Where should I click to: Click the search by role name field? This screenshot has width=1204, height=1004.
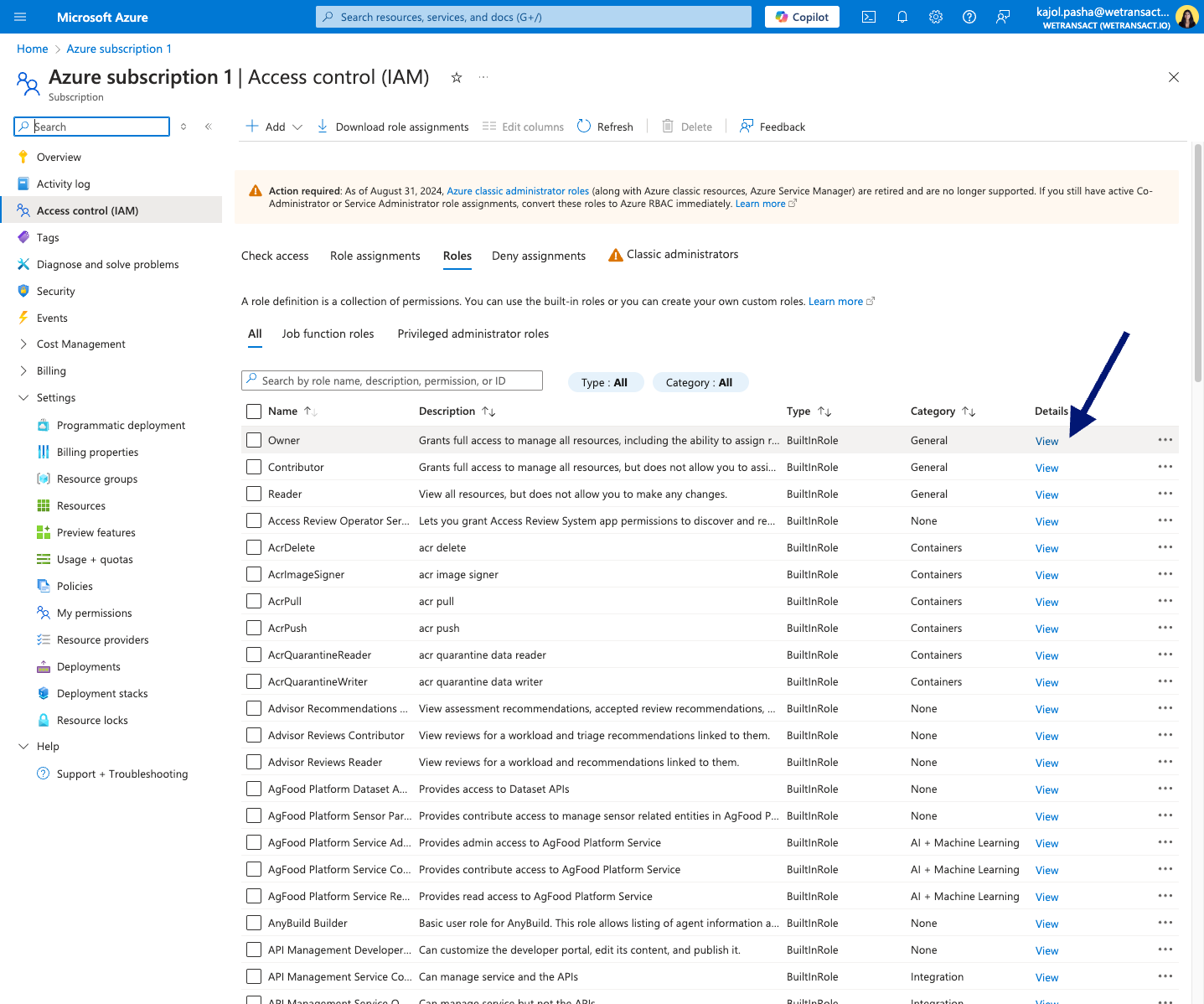[x=392, y=380]
